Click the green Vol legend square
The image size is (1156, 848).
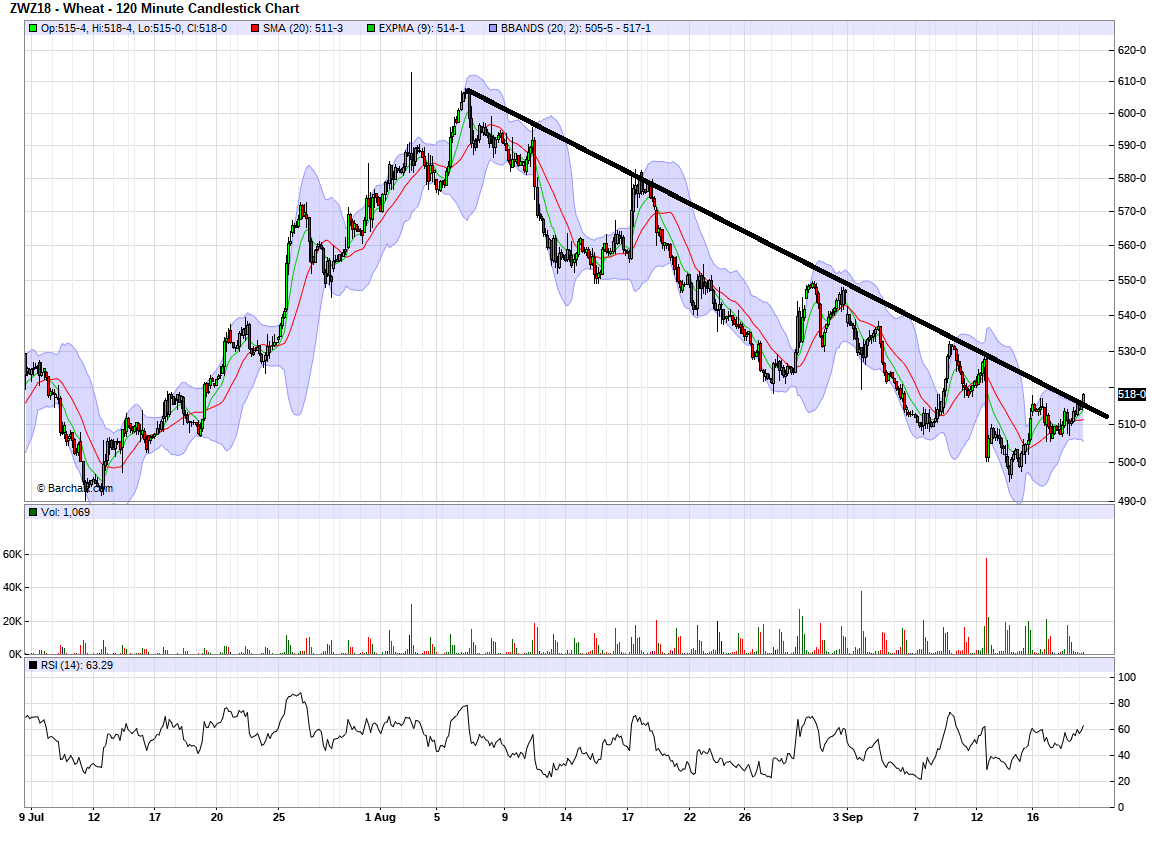[x=33, y=512]
